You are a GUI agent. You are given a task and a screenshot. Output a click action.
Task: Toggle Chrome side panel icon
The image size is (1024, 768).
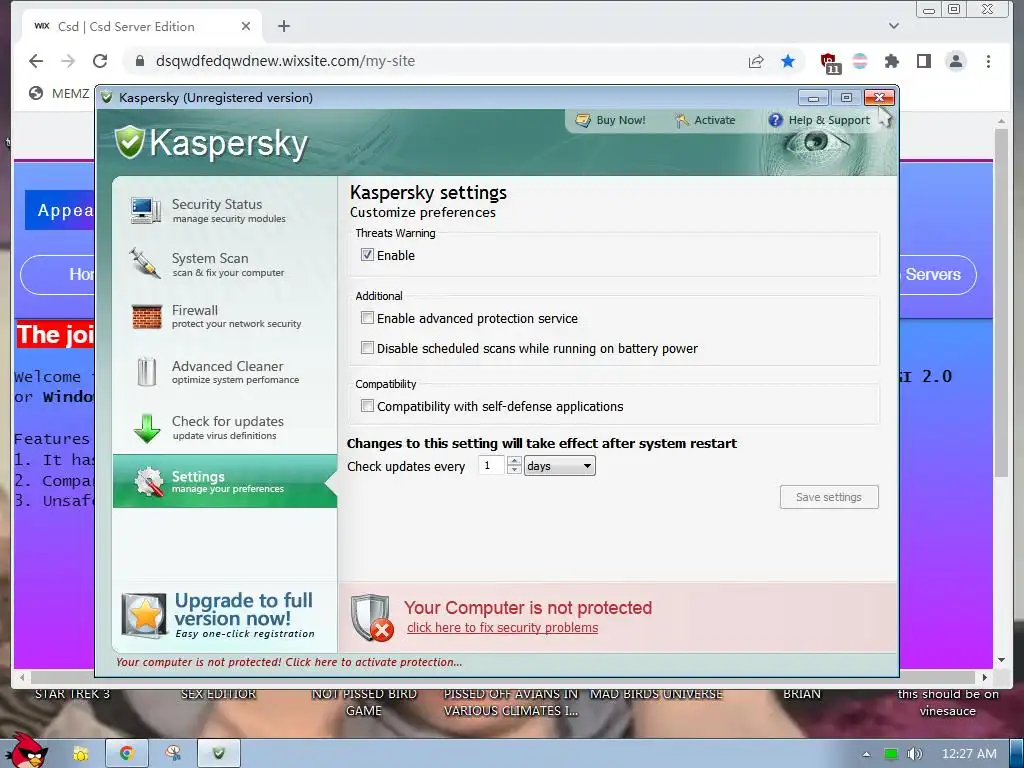pos(923,61)
